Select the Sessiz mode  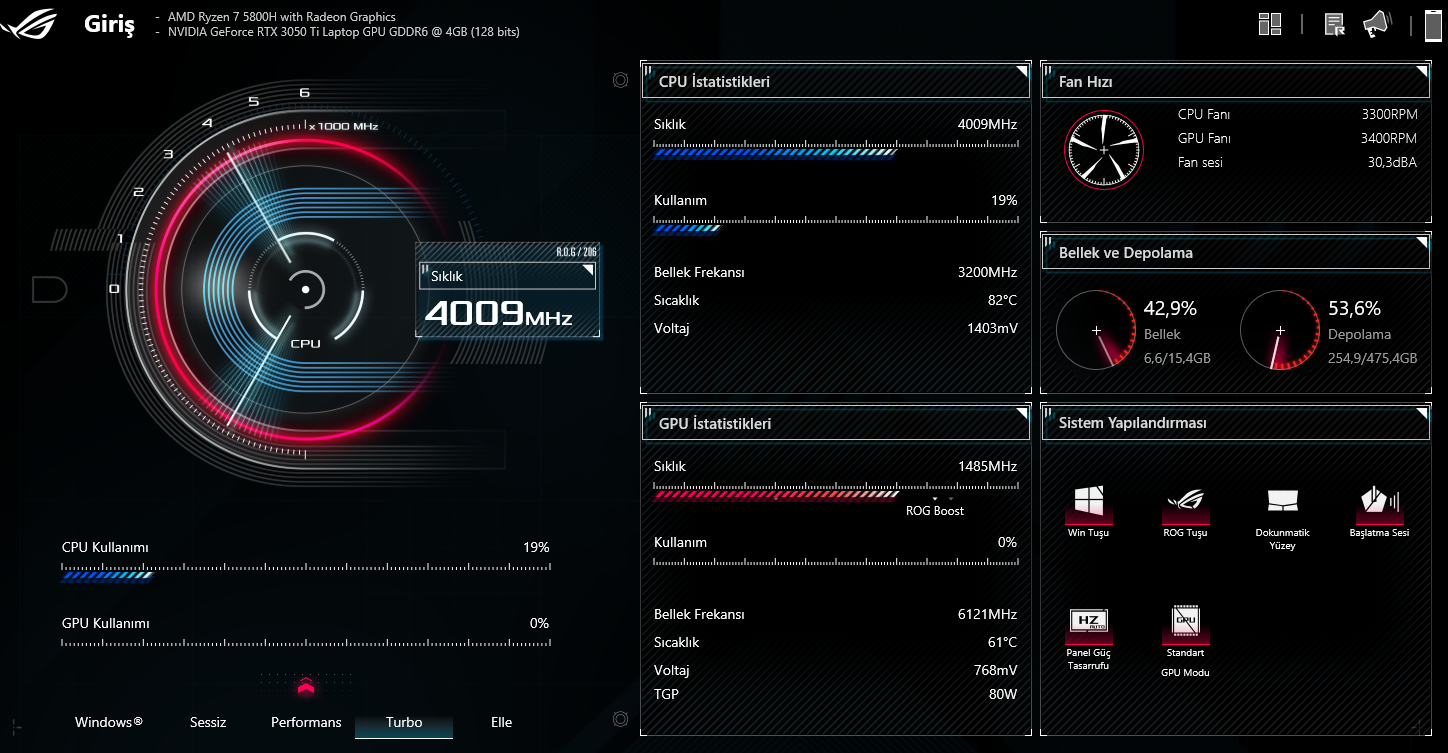(208, 722)
